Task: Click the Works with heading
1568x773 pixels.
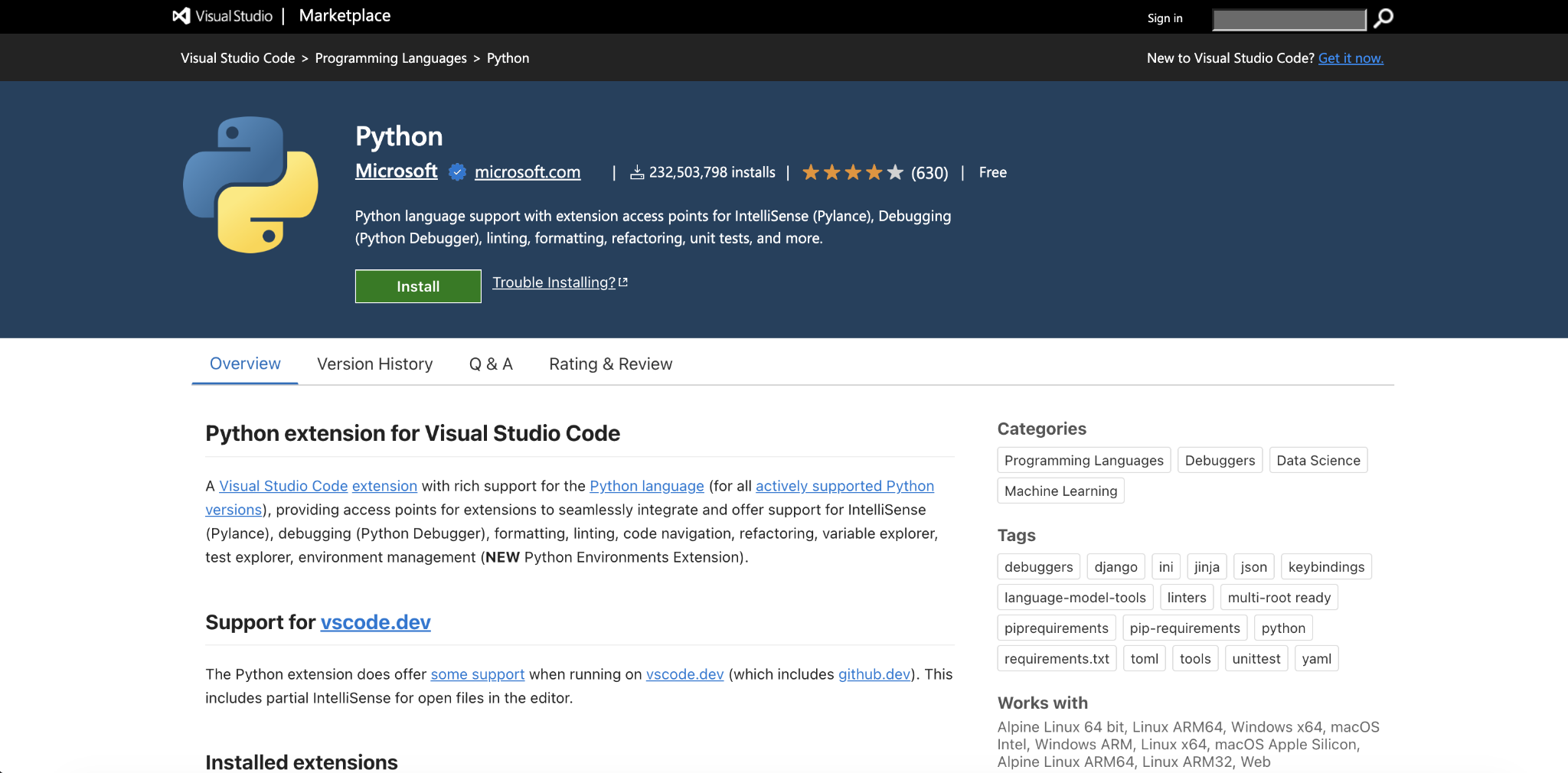Action: (1043, 703)
